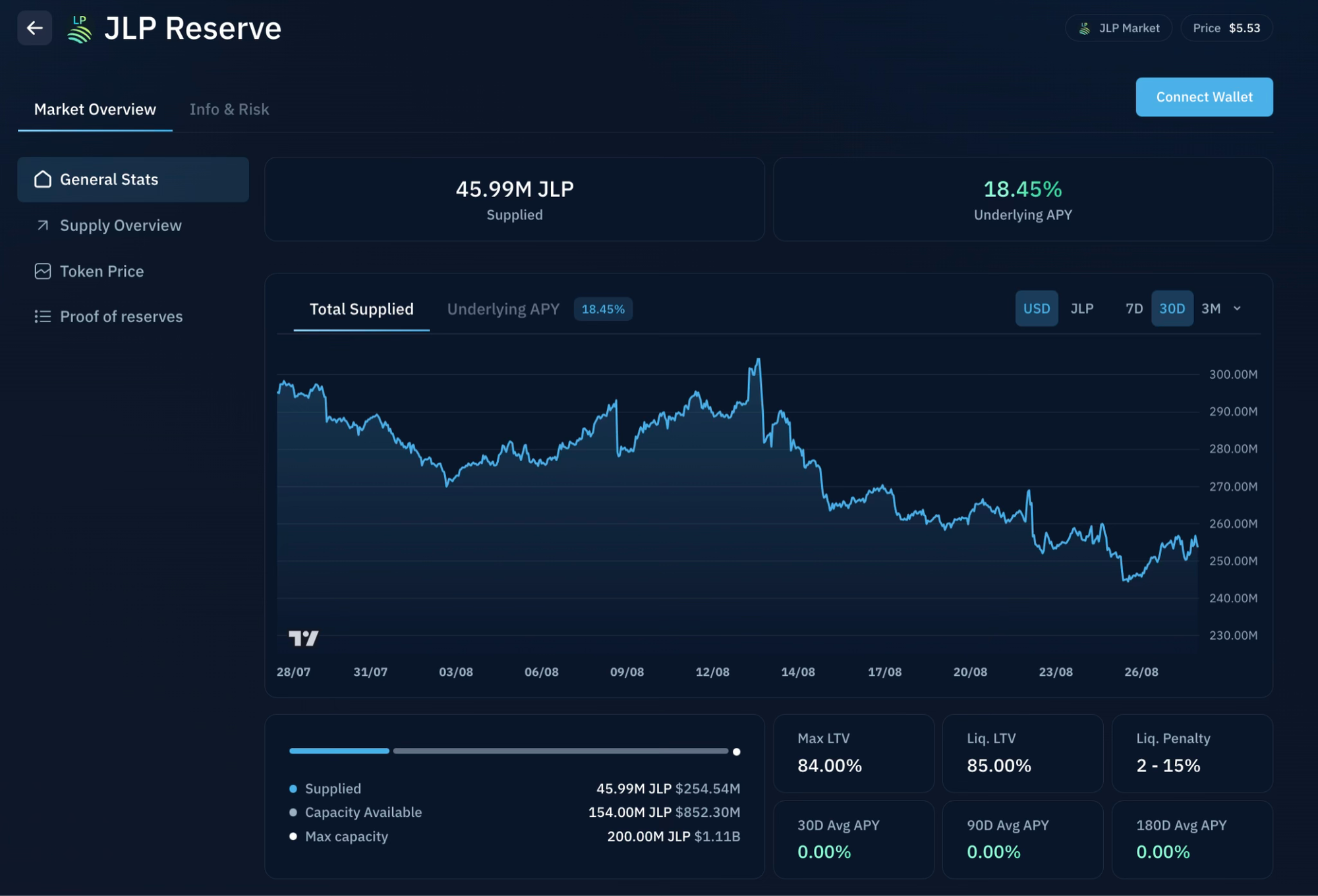Switch to Underlying APY chart tab

pyautogui.click(x=503, y=309)
